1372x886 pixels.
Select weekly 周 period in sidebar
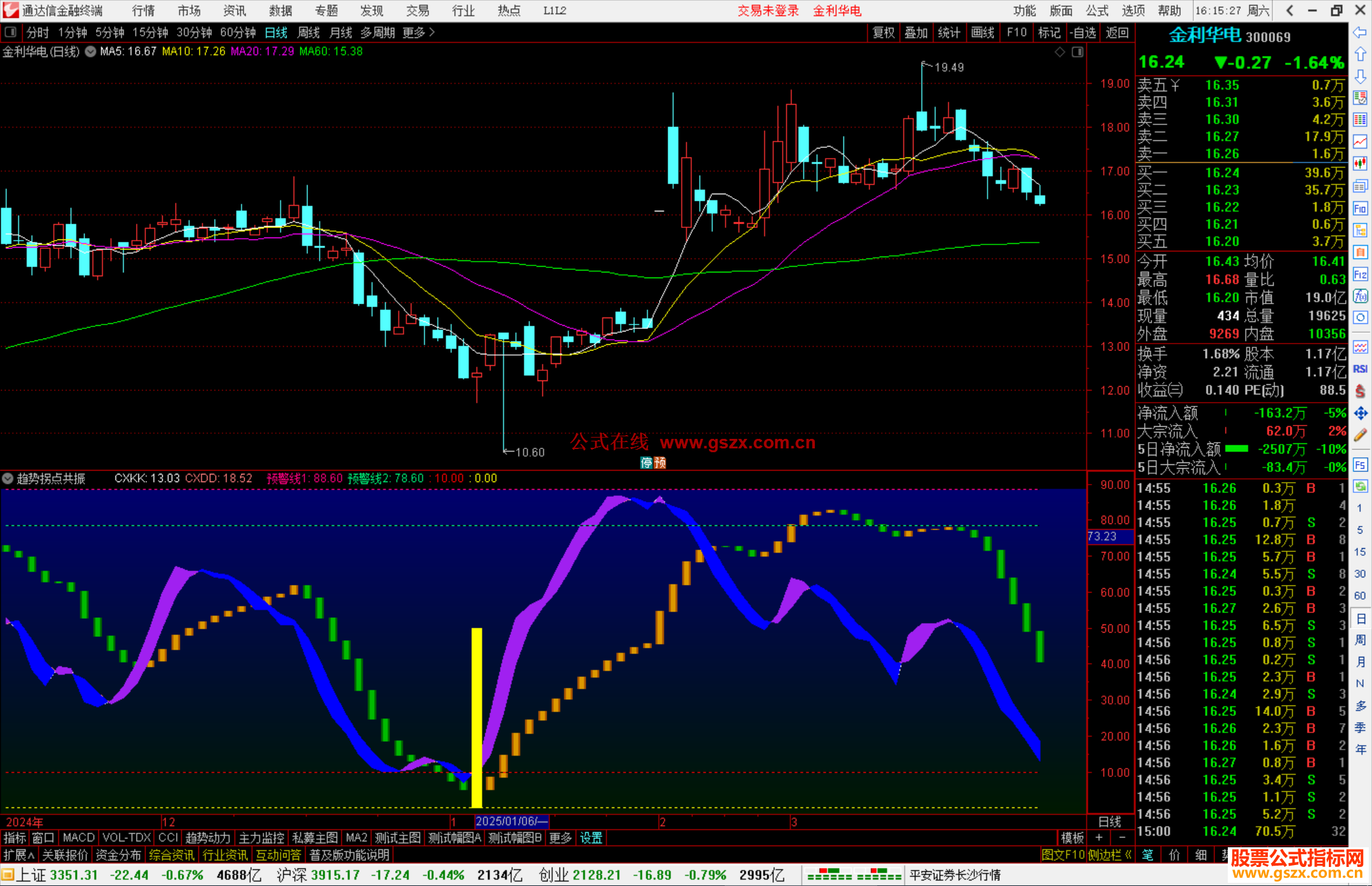click(x=1360, y=640)
